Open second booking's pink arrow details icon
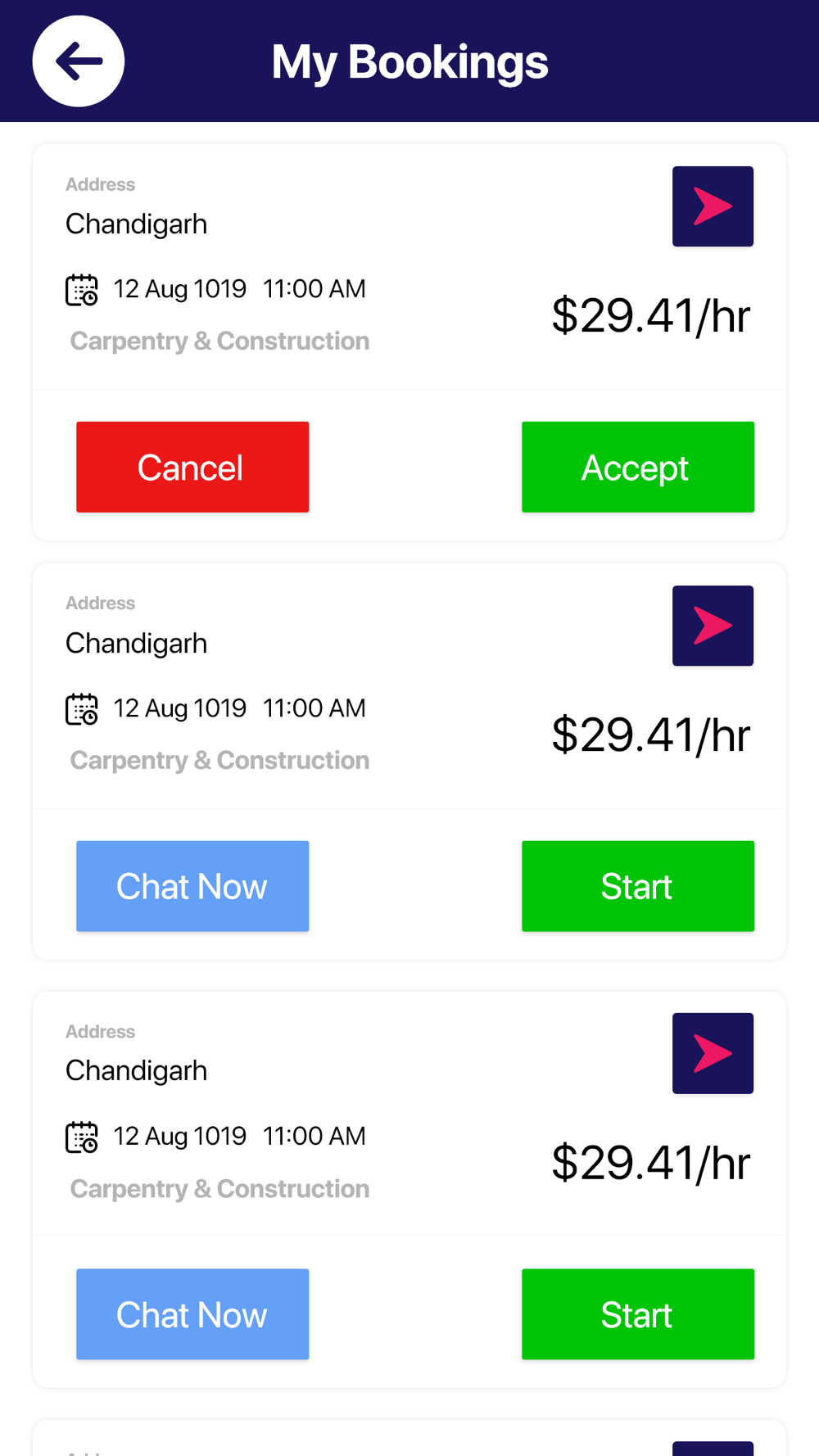Viewport: 819px width, 1456px height. (x=713, y=626)
